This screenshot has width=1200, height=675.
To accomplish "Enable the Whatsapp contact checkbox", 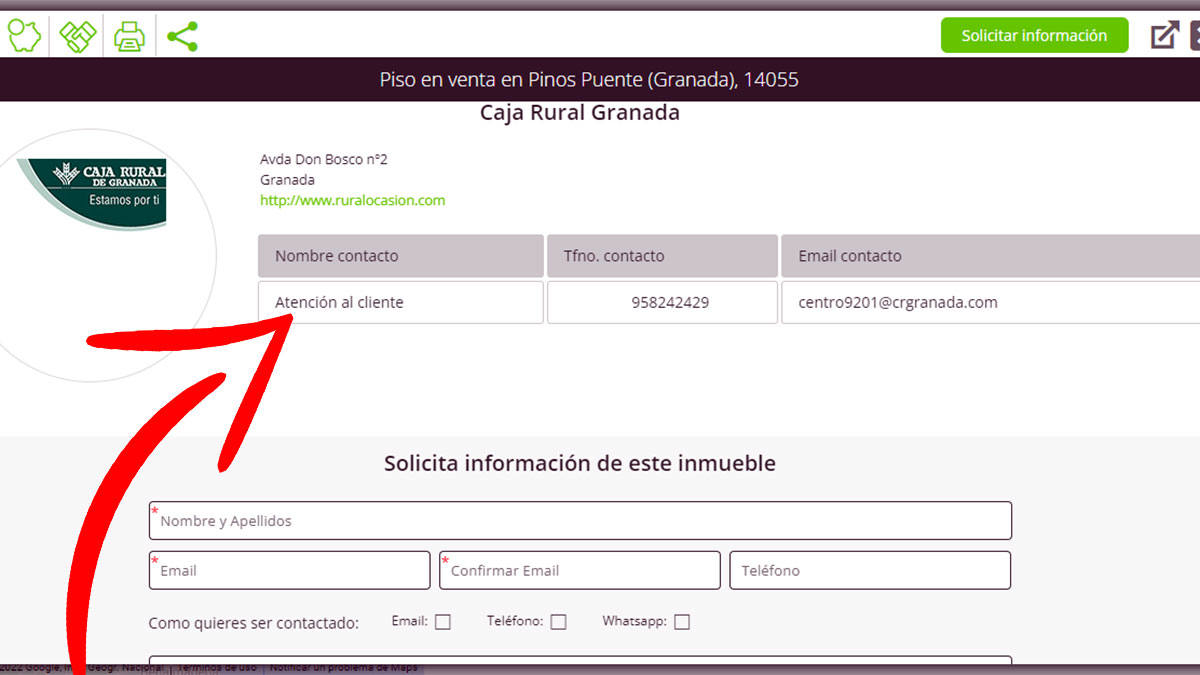I will pyautogui.click(x=682, y=622).
